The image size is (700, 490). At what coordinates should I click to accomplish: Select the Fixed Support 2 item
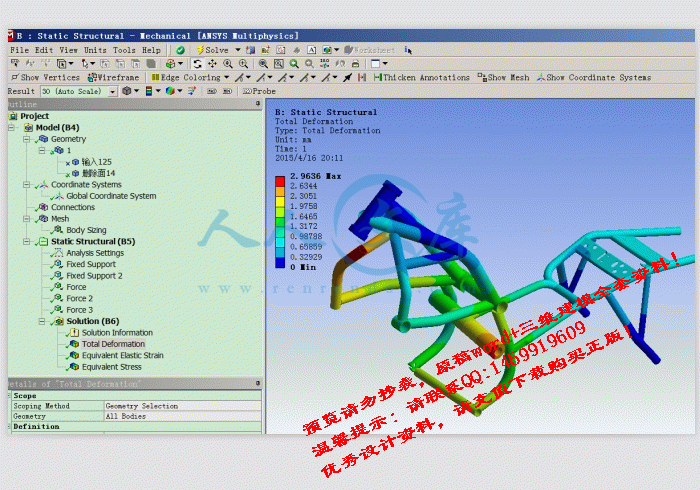pos(94,276)
